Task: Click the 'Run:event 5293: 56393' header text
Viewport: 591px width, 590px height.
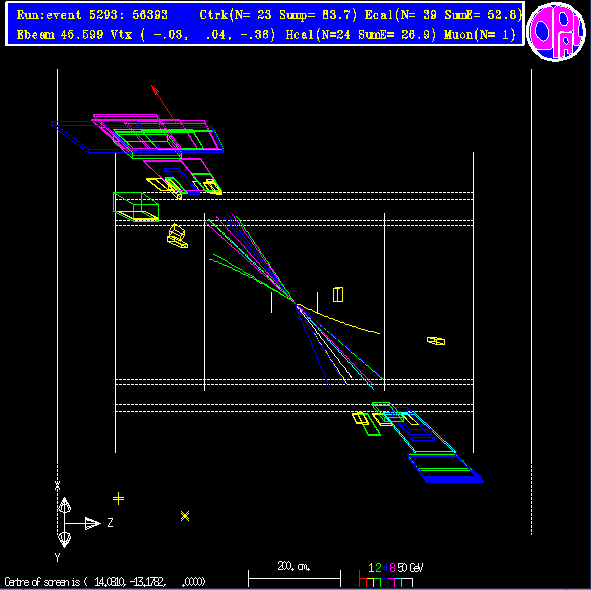Action: [92, 15]
